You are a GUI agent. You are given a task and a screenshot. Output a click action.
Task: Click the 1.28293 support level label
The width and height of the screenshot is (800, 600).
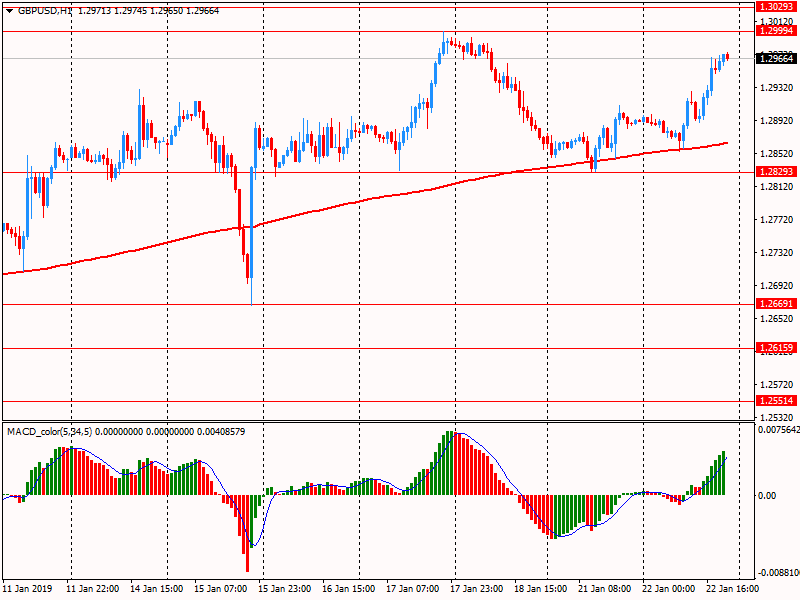tap(776, 171)
